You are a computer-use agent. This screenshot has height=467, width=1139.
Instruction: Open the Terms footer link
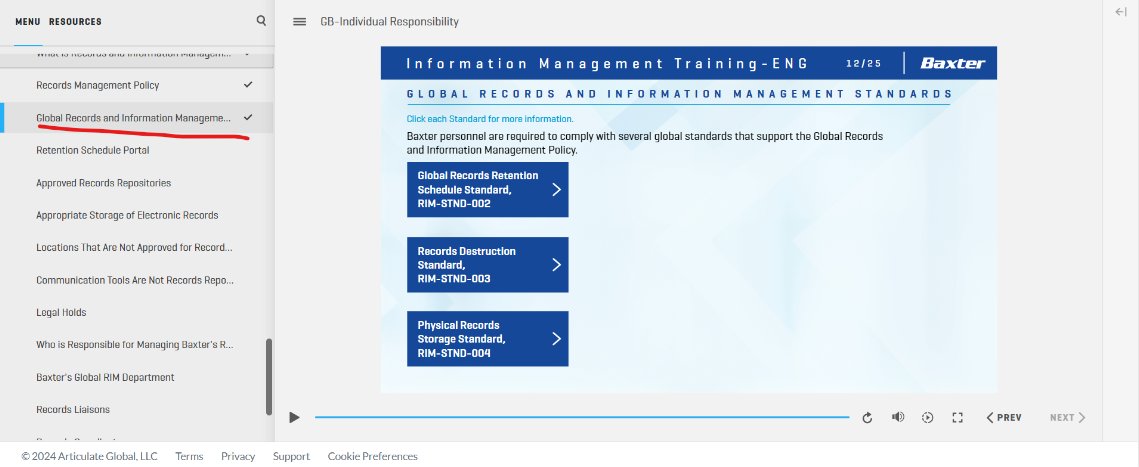point(189,456)
